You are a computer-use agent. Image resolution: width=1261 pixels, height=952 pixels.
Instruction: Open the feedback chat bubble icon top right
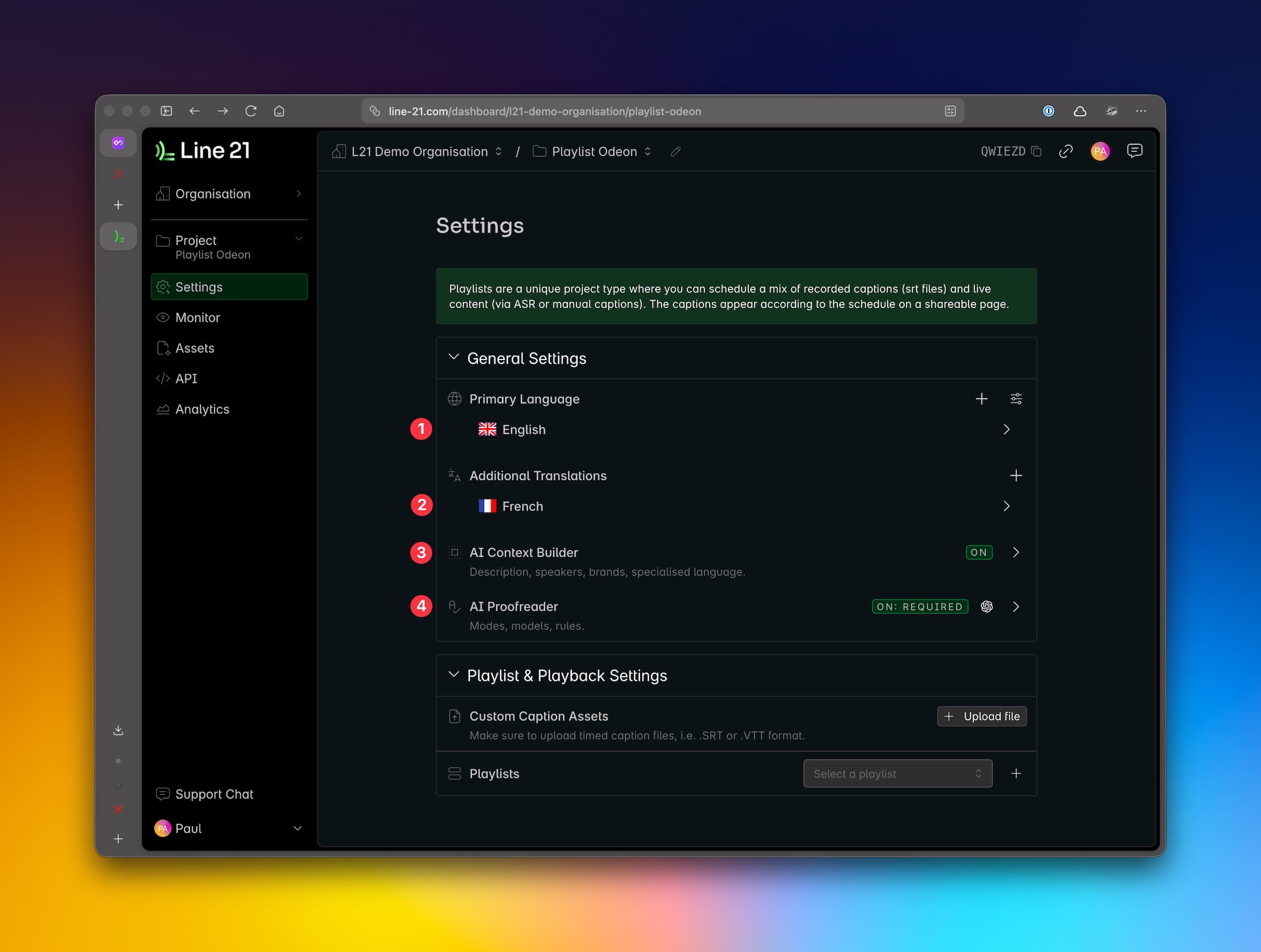pyautogui.click(x=1134, y=150)
